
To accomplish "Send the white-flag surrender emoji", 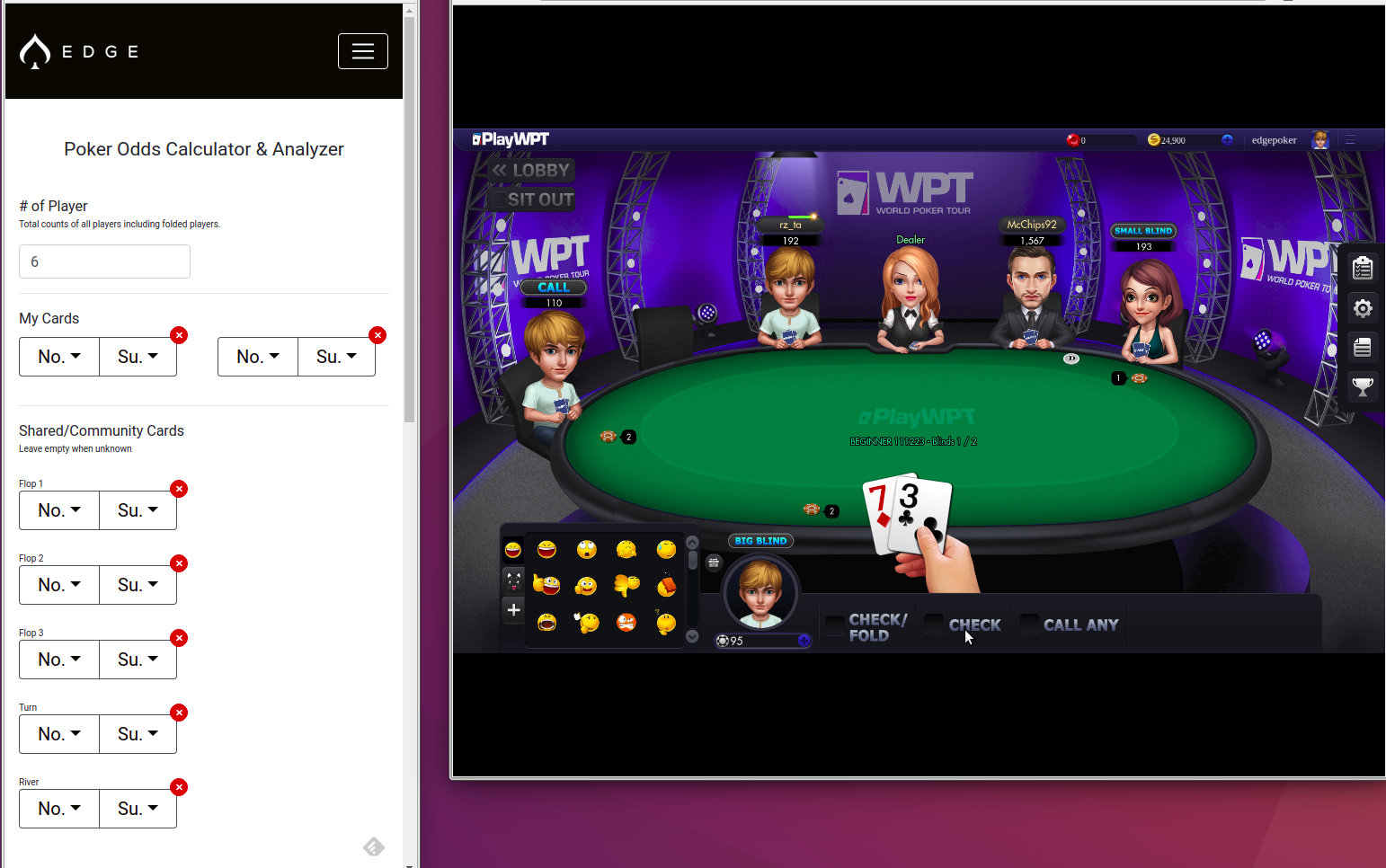I will (x=587, y=622).
